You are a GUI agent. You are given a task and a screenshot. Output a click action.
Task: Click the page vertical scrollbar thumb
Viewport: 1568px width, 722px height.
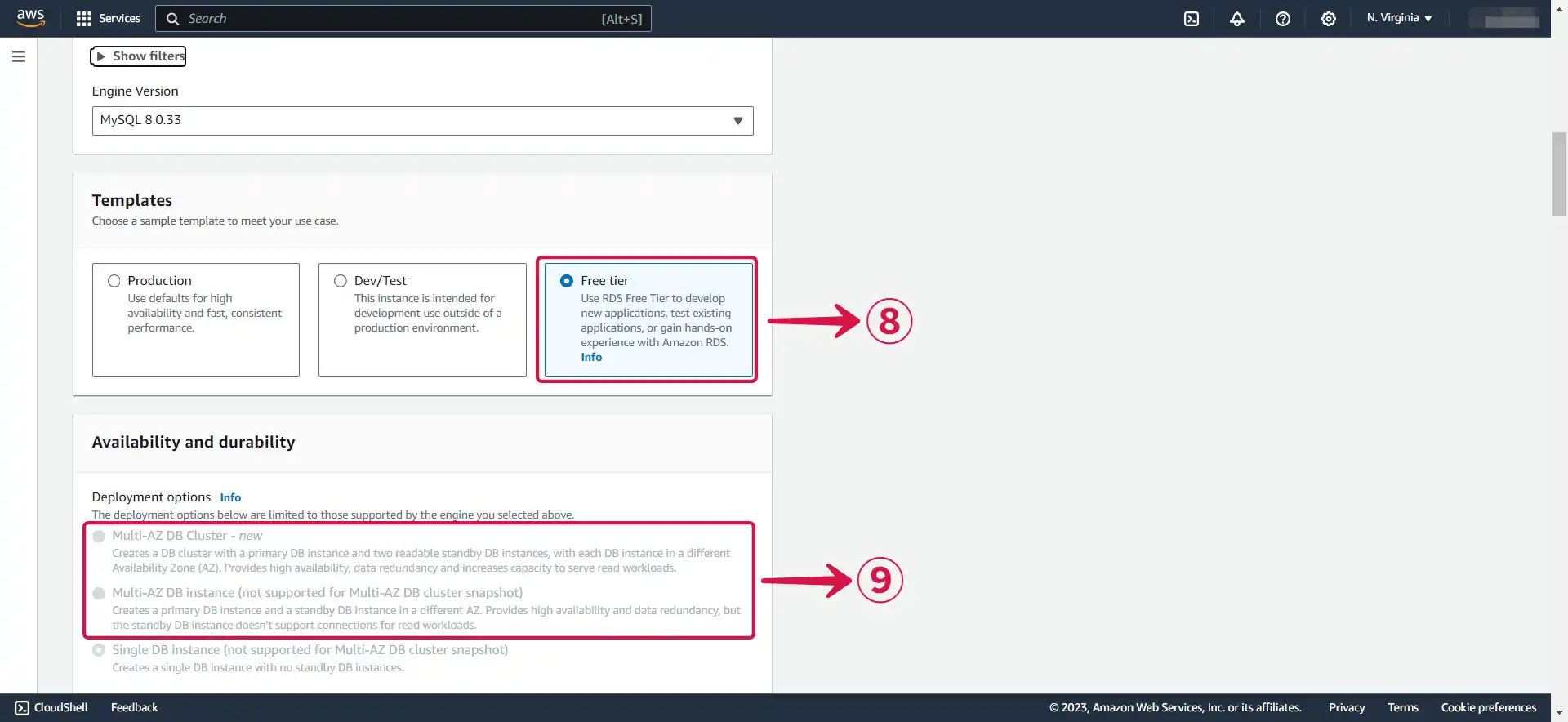click(1559, 173)
